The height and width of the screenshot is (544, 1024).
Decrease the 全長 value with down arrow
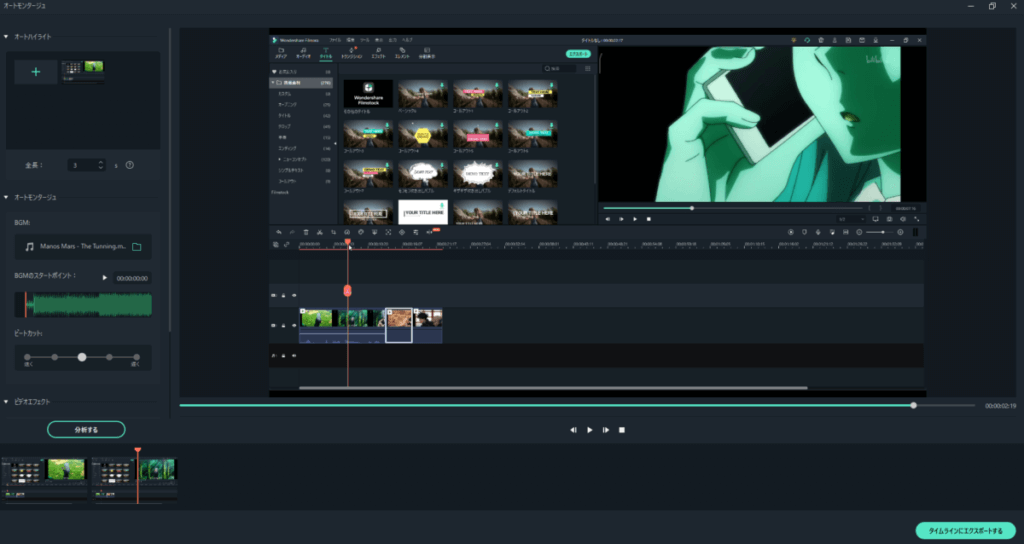click(x=101, y=168)
